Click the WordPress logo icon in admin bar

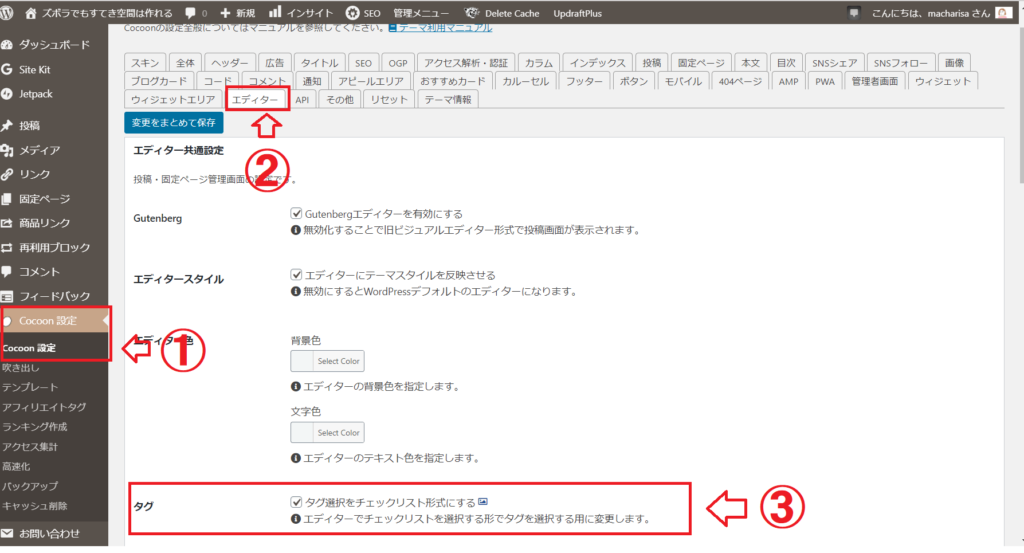pyautogui.click(x=12, y=13)
